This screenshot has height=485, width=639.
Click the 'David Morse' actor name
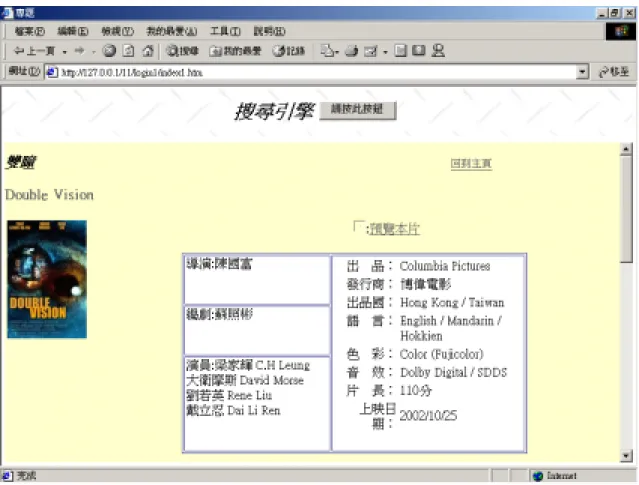point(271,380)
